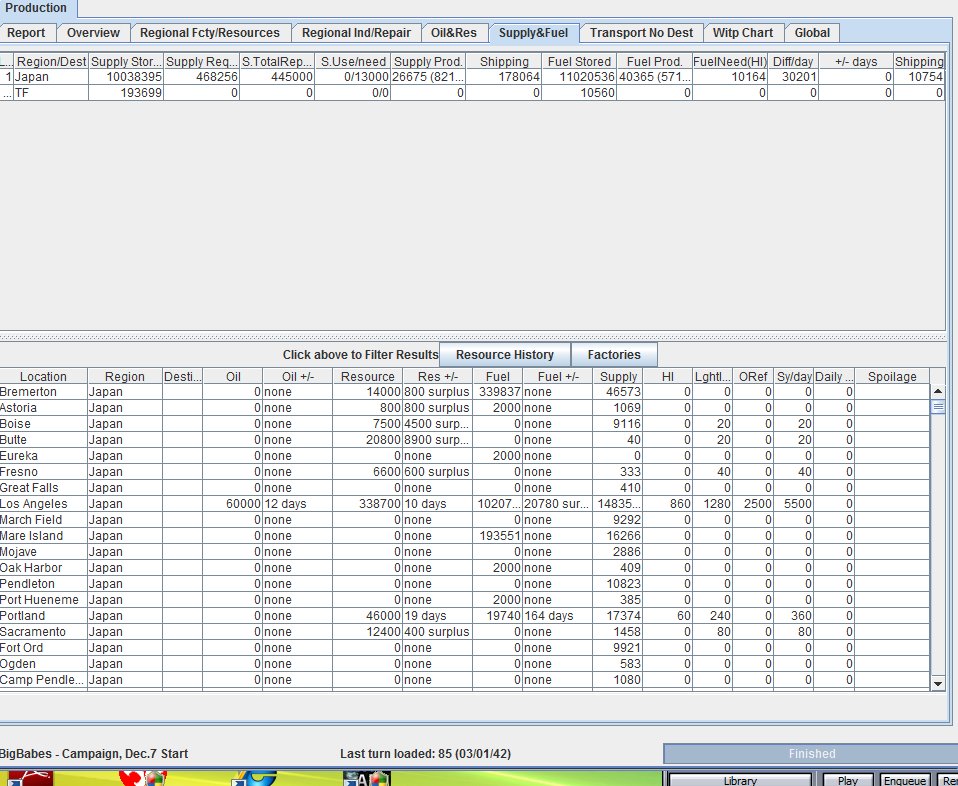The image size is (958, 786).
Task: Sort by Fuel Prod. column header
Action: (x=654, y=62)
